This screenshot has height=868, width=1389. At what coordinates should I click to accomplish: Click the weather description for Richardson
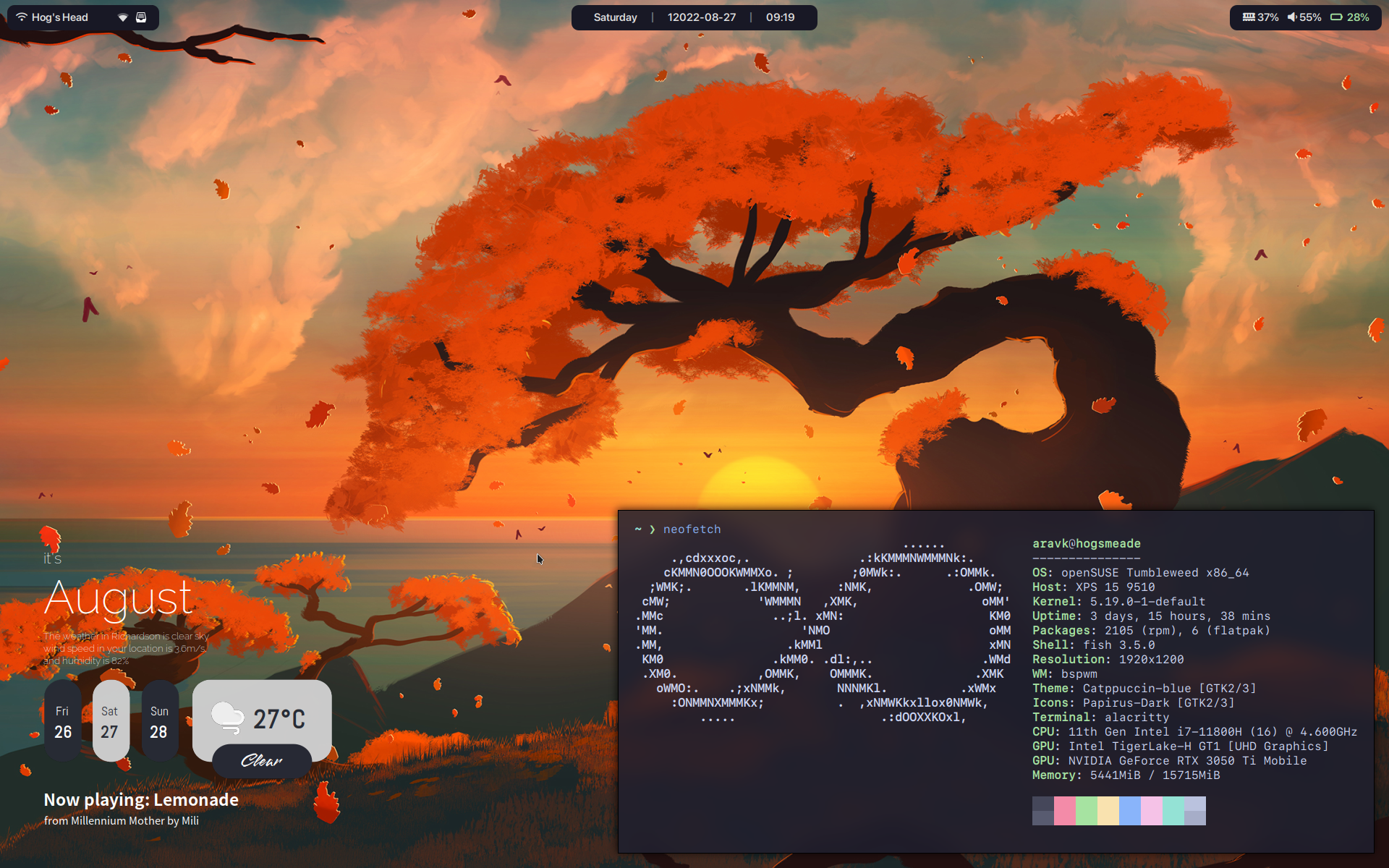[127, 648]
